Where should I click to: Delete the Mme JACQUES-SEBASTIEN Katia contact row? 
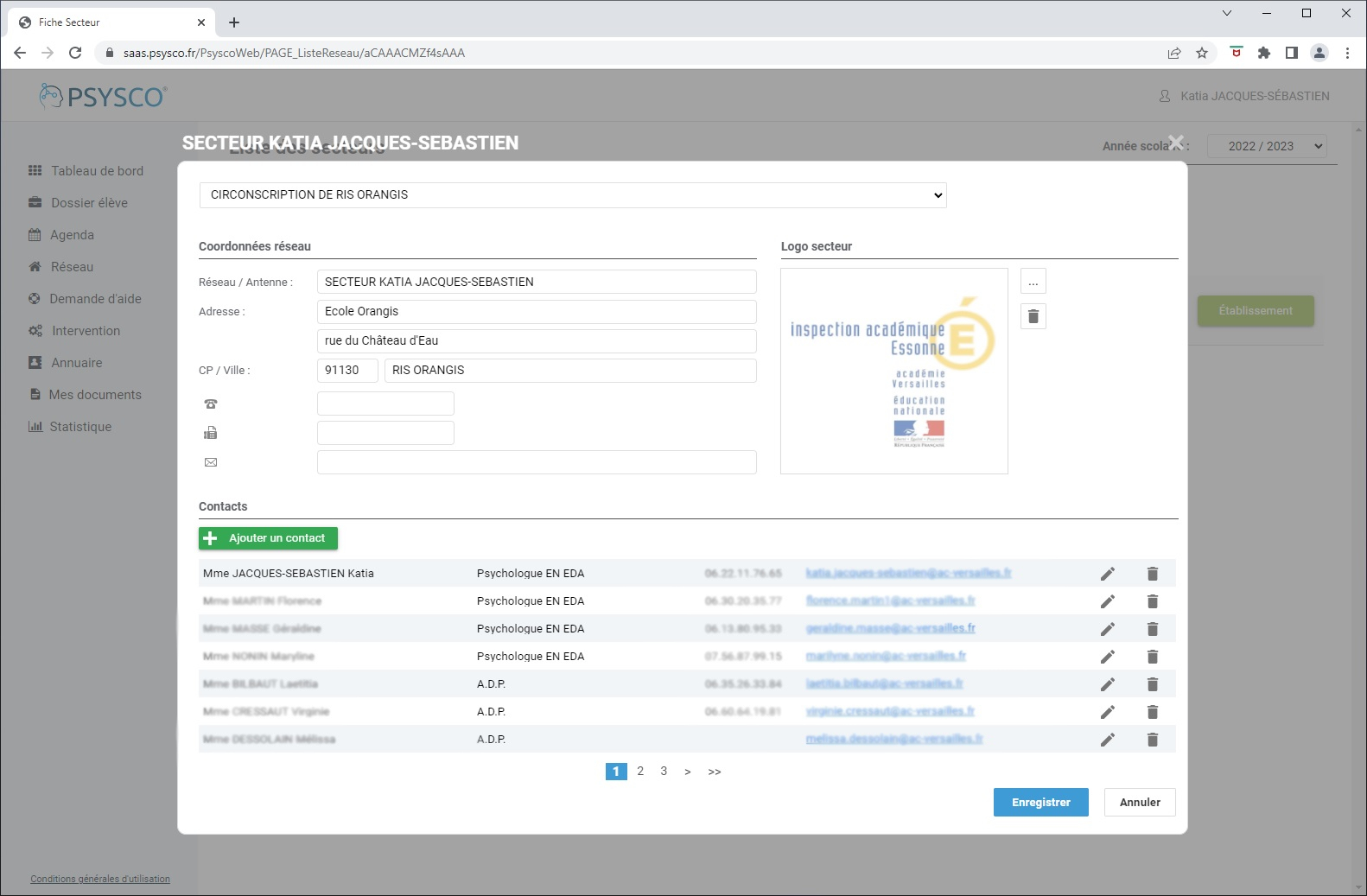(1152, 574)
